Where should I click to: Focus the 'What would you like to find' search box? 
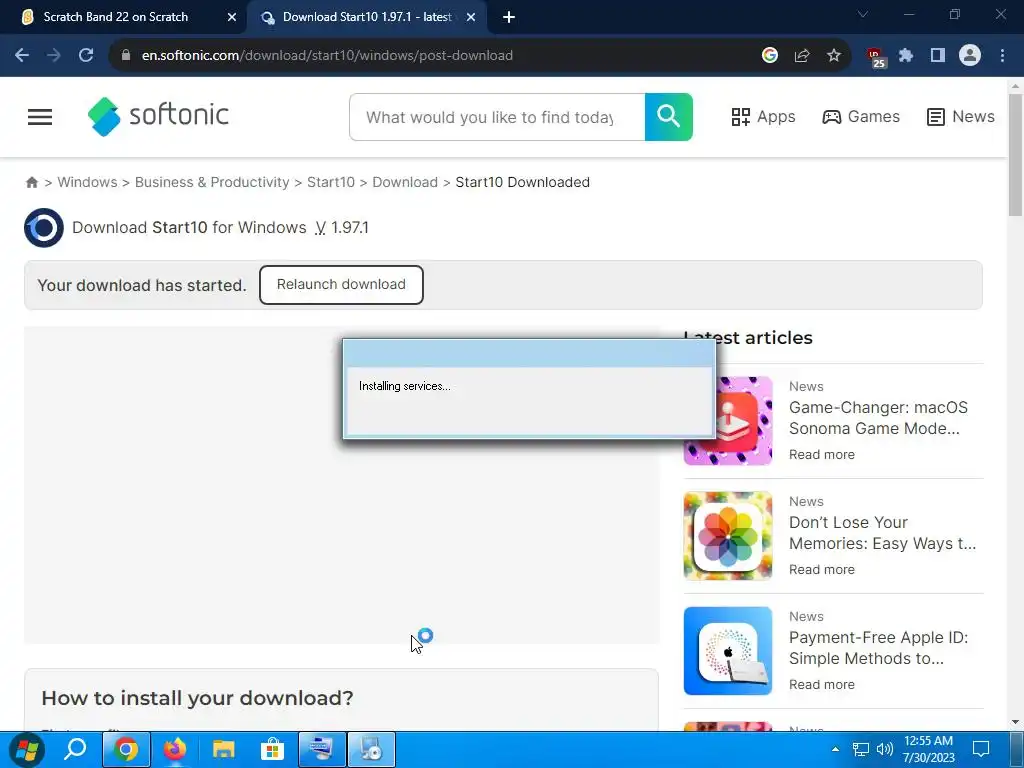(497, 117)
